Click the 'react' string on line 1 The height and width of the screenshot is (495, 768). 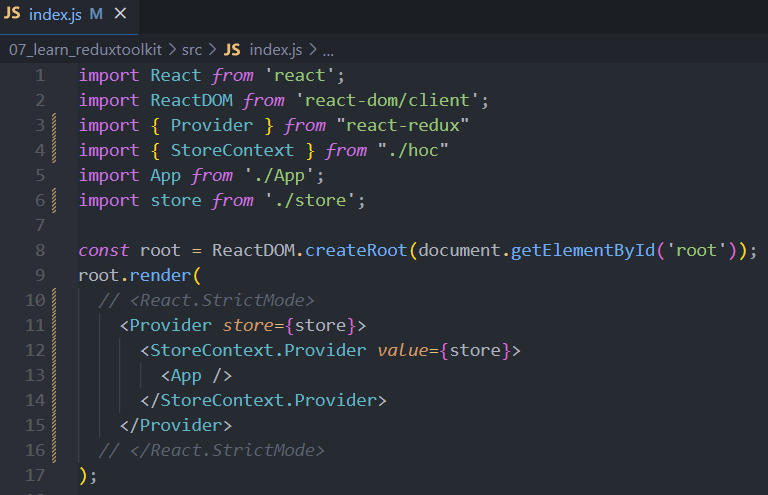pos(299,75)
